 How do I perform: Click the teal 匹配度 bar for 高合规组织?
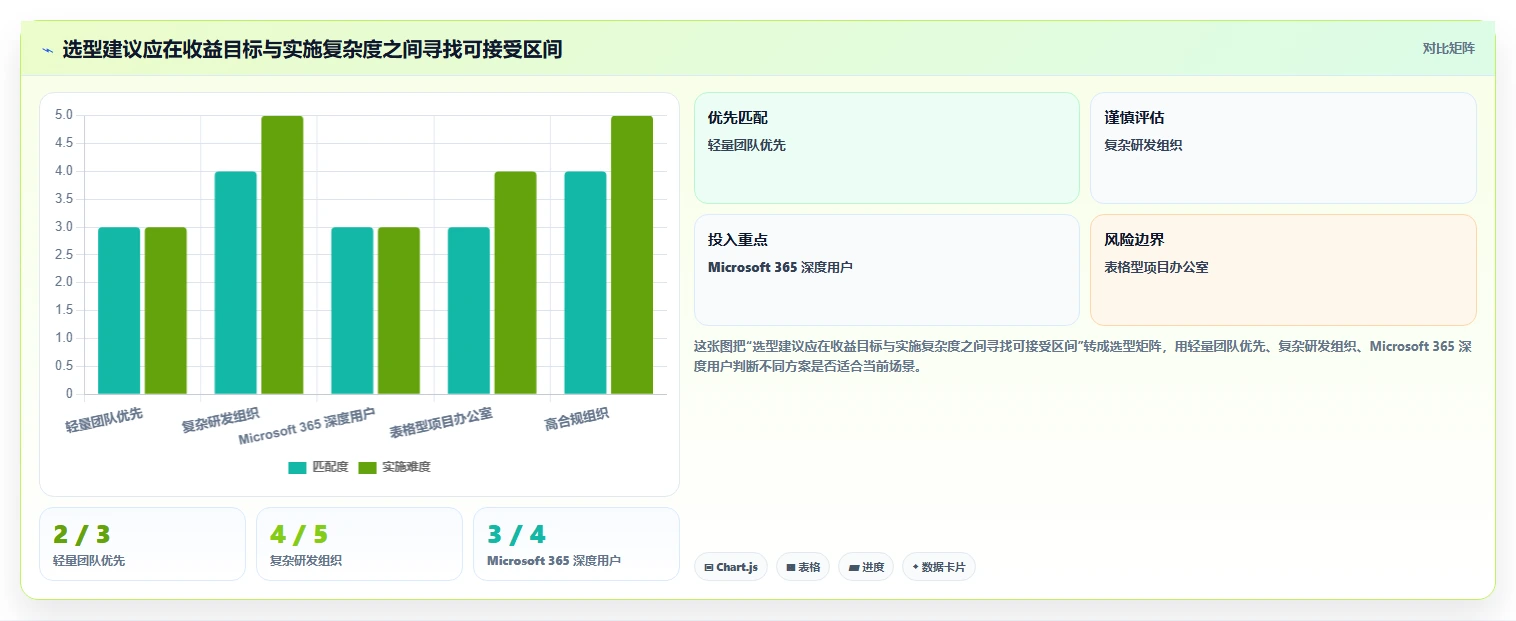pyautogui.click(x=585, y=282)
